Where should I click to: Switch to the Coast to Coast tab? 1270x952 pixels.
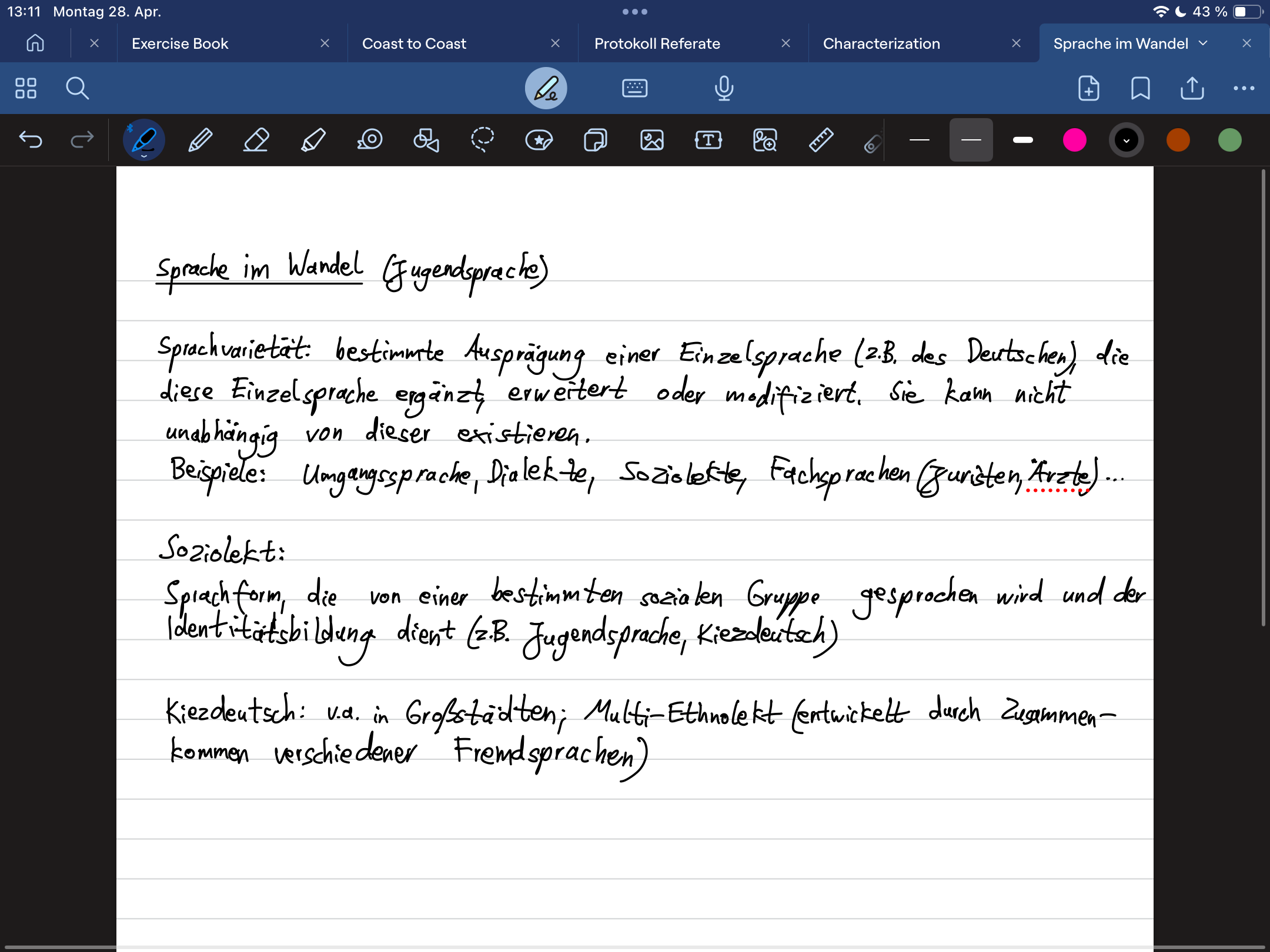pos(414,43)
